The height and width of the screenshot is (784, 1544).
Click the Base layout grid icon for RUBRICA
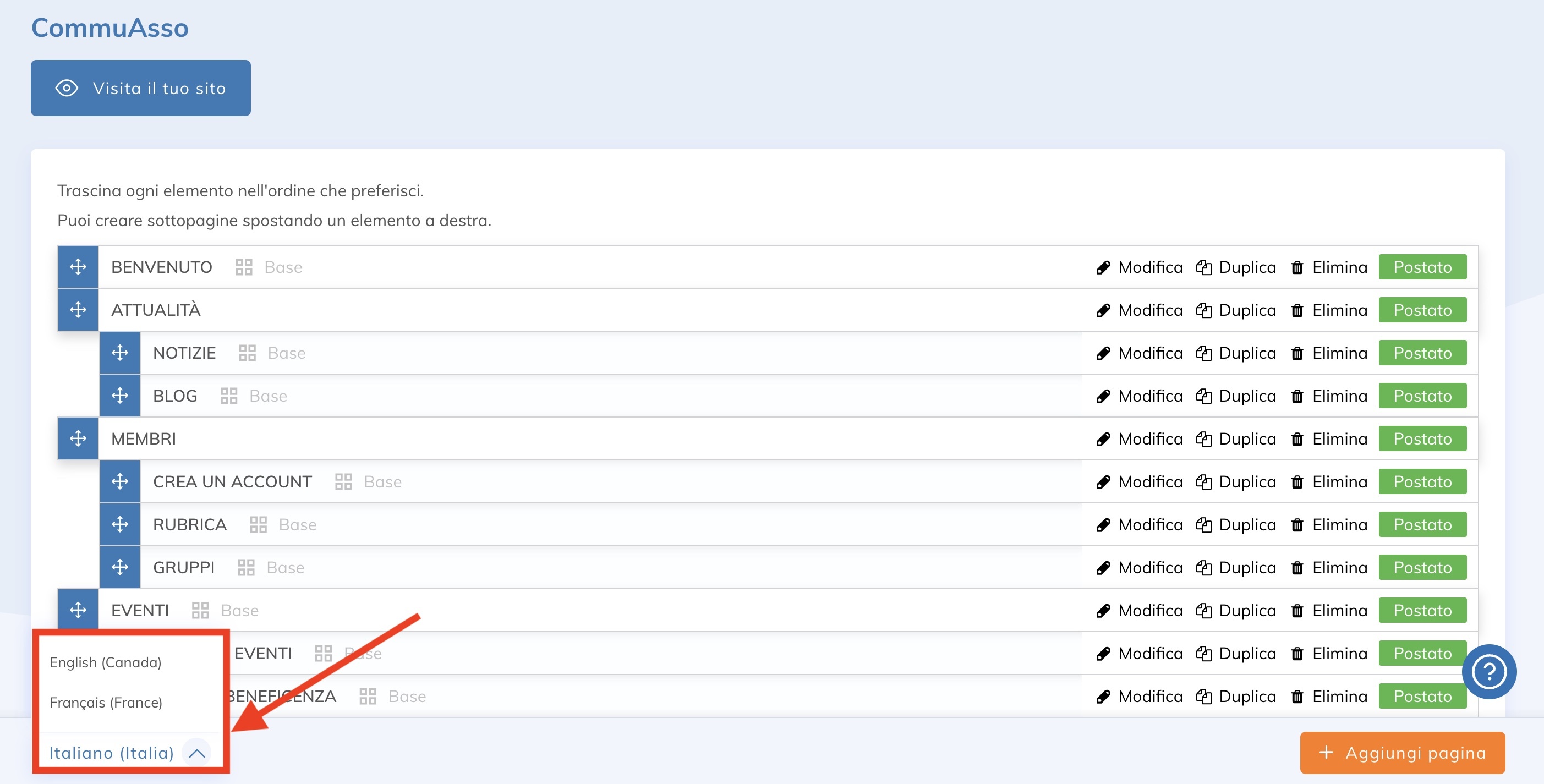pyautogui.click(x=258, y=524)
